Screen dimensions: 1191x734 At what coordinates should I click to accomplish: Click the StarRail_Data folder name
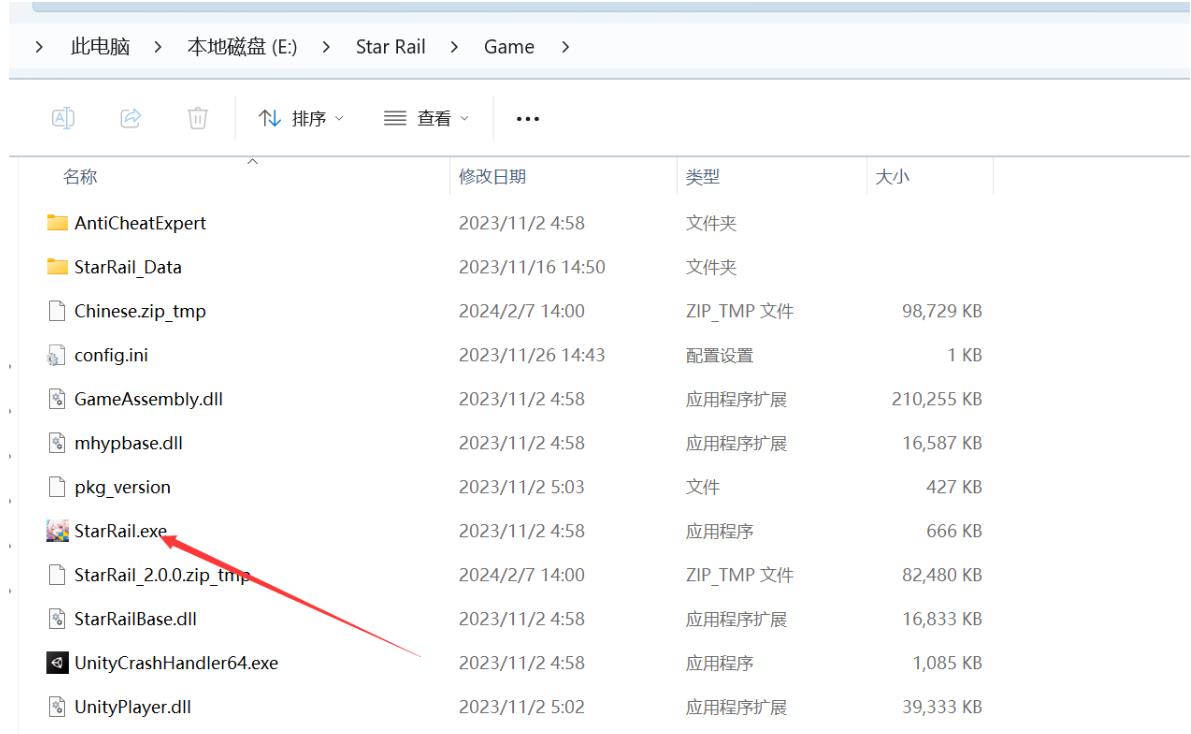pos(128,267)
